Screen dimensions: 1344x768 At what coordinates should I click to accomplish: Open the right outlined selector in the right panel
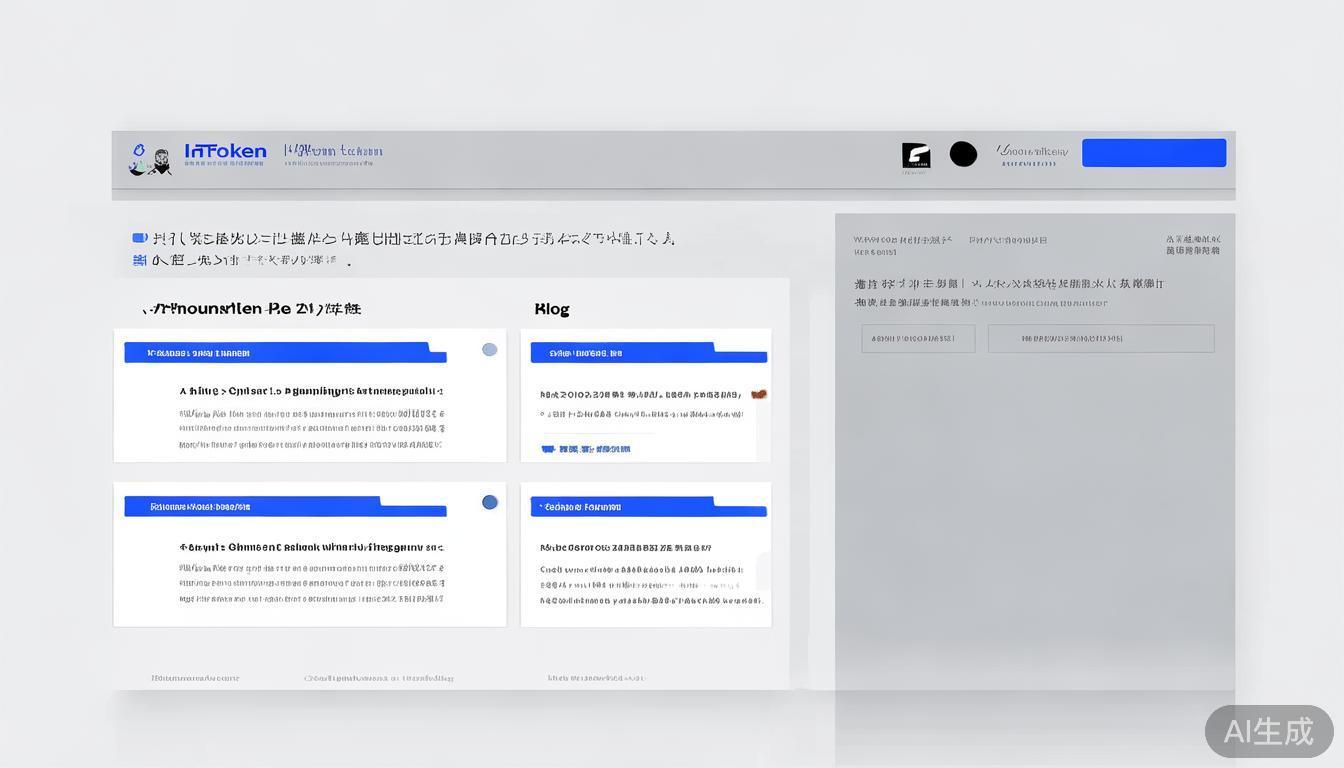(1100, 338)
